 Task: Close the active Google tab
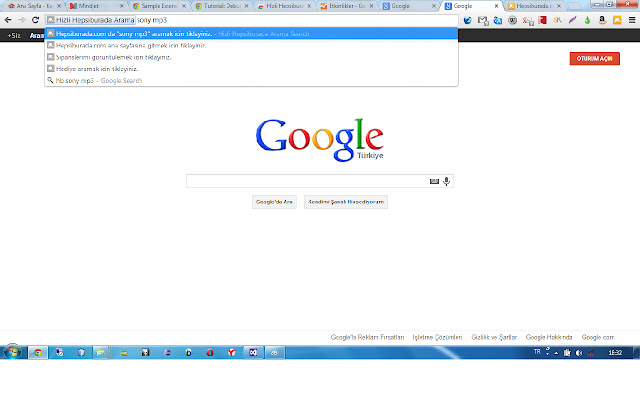[496, 6]
